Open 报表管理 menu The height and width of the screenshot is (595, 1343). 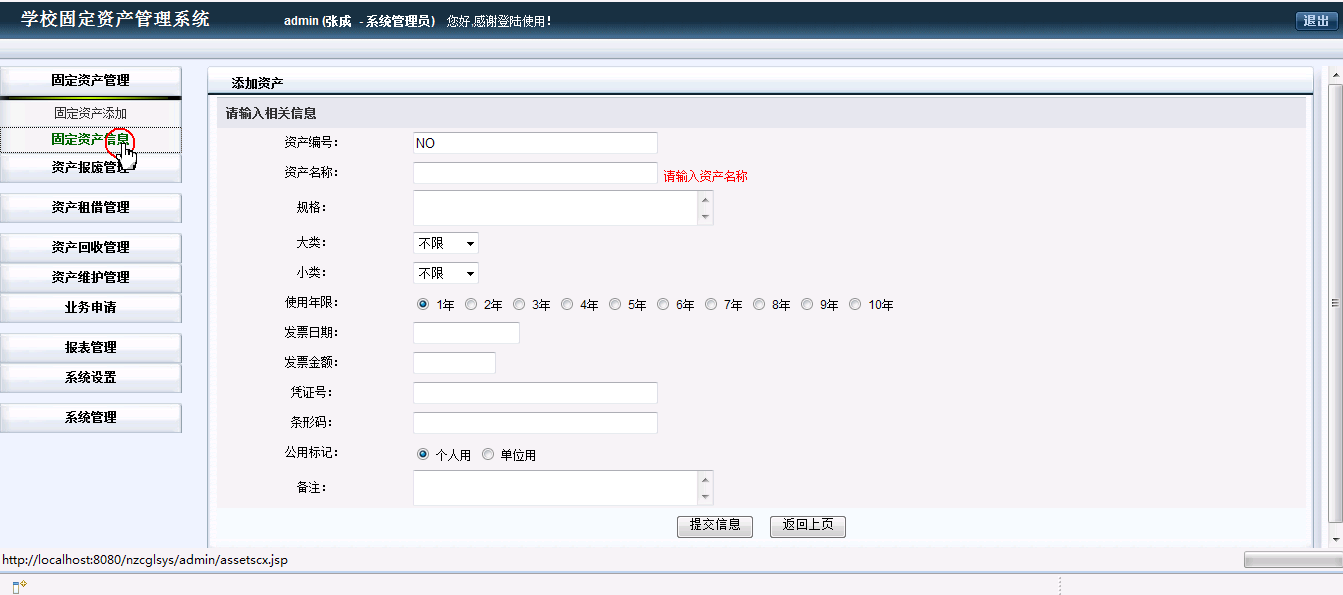[91, 348]
